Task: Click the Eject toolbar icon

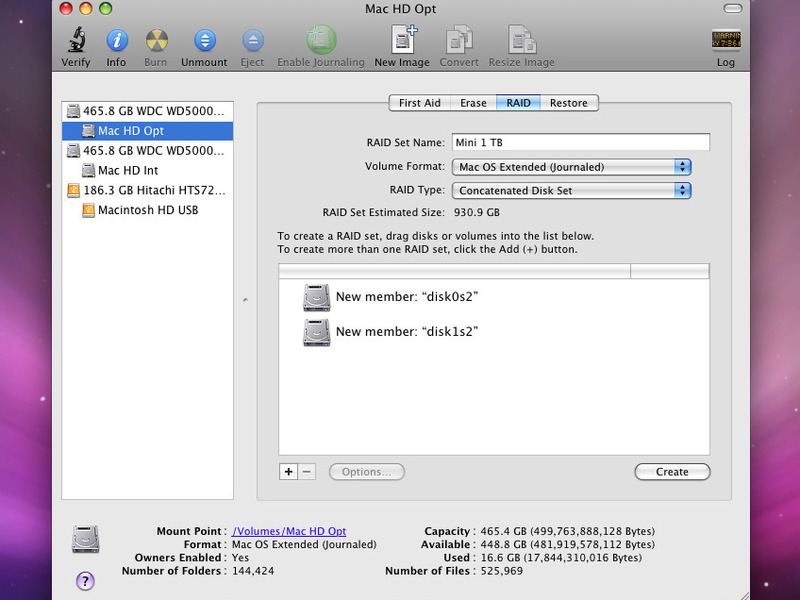Action: pos(253,40)
